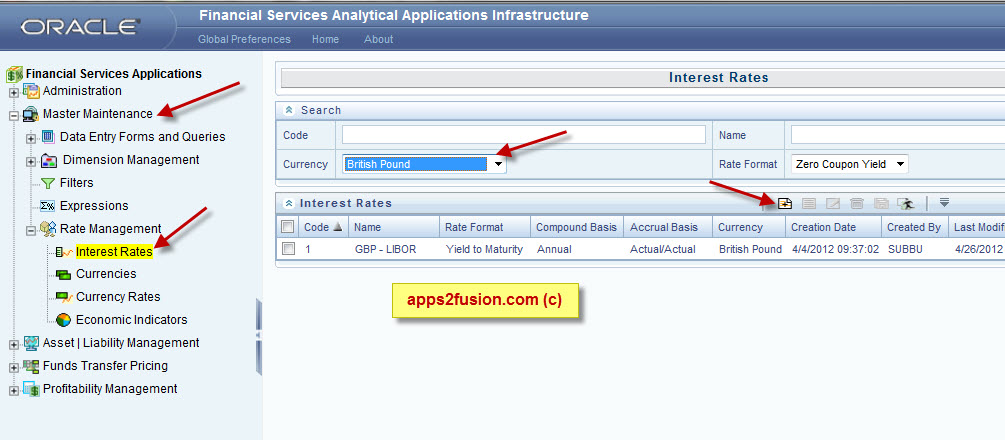Click the running-man dependency check icon
The width and height of the screenshot is (1005, 440).
[x=906, y=203]
